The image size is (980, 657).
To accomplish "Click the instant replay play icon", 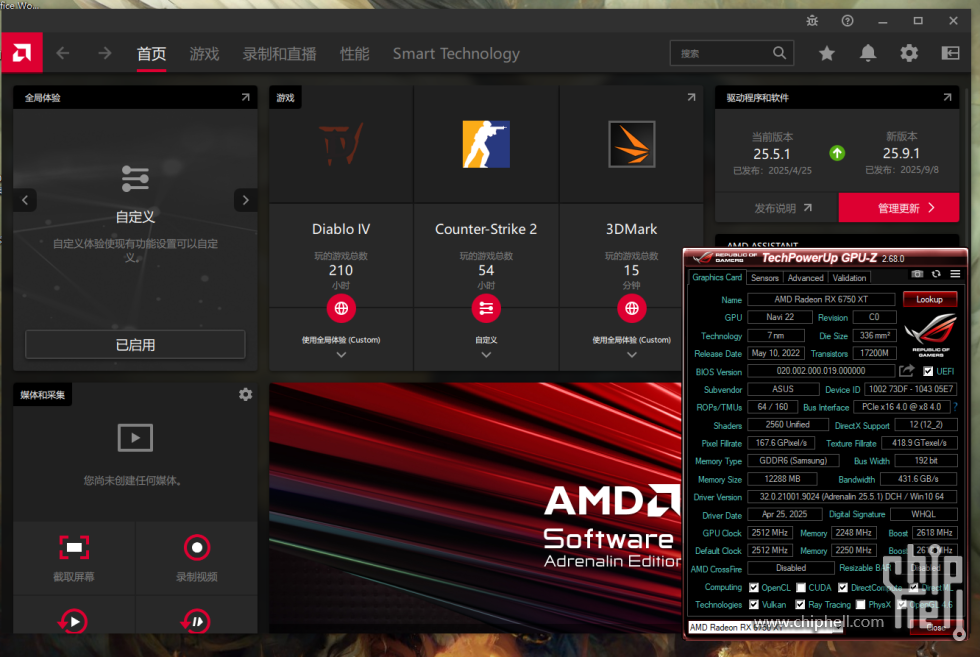I will 73,621.
